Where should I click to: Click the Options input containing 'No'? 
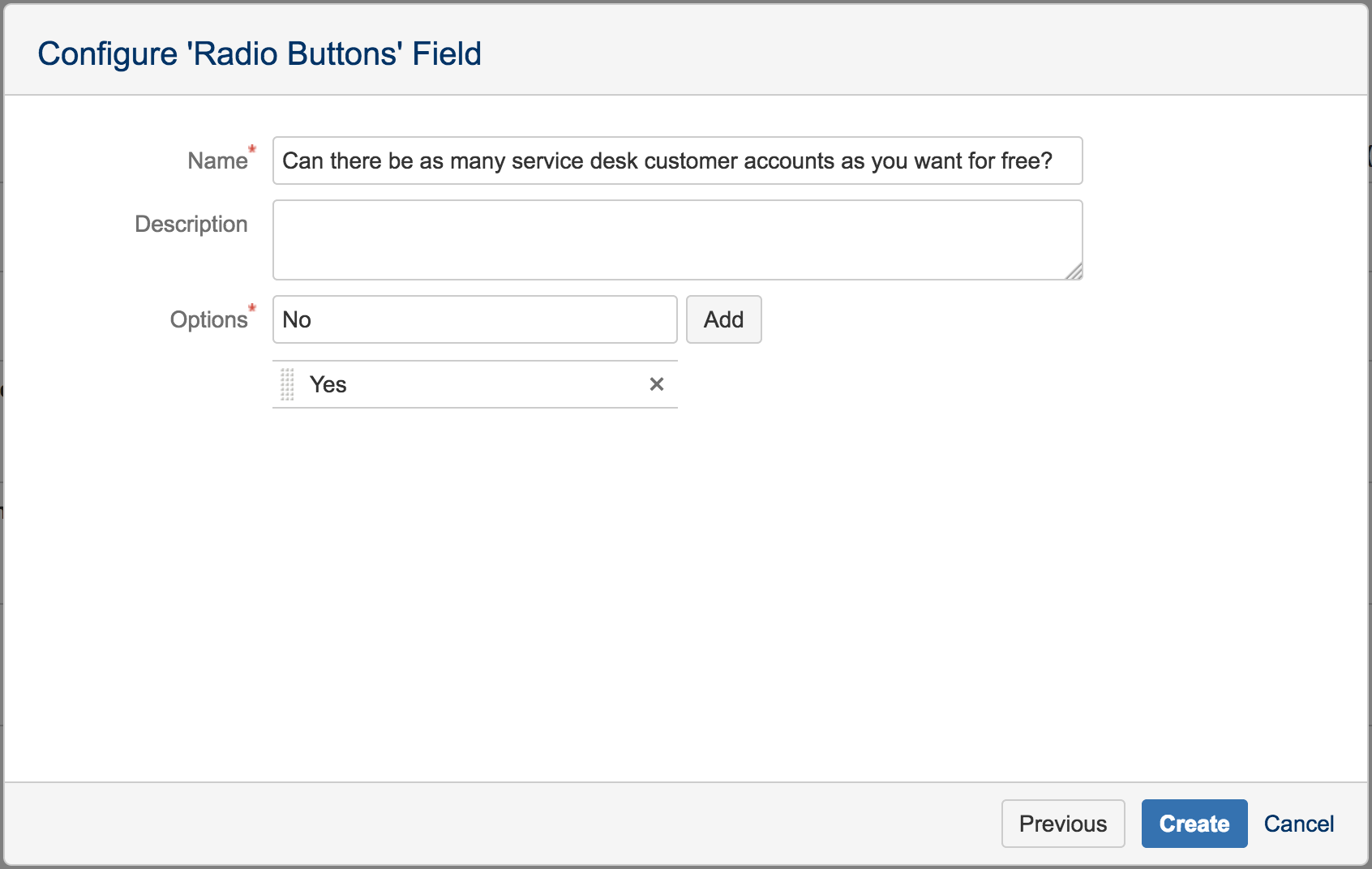pyautogui.click(x=475, y=319)
